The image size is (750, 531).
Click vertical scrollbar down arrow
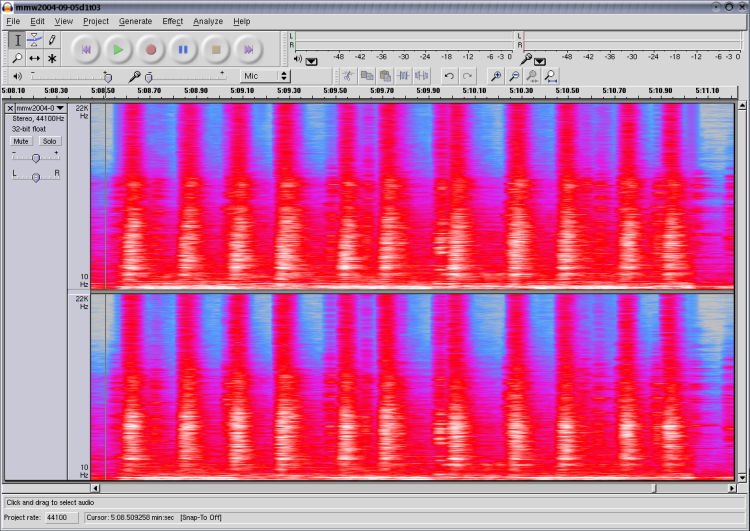pos(742,477)
